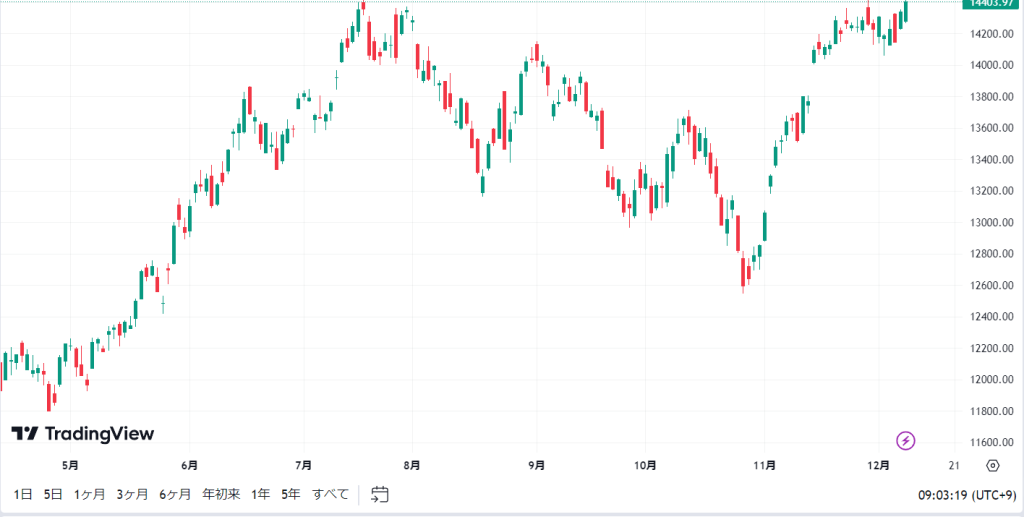Image resolution: width=1024 pixels, height=517 pixels.
Task: Click the 8月 time axis label
Action: tap(411, 465)
